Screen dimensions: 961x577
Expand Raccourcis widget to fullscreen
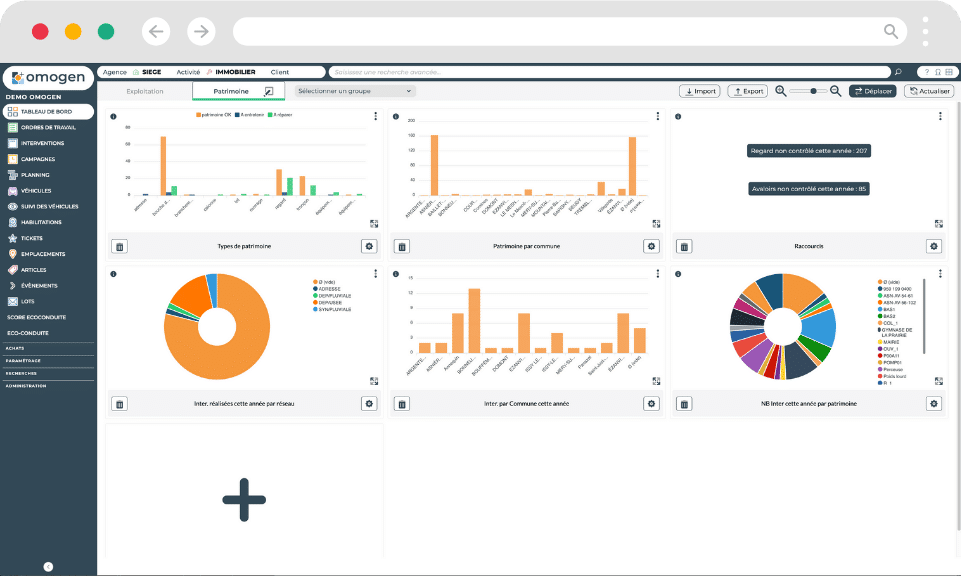(938, 224)
